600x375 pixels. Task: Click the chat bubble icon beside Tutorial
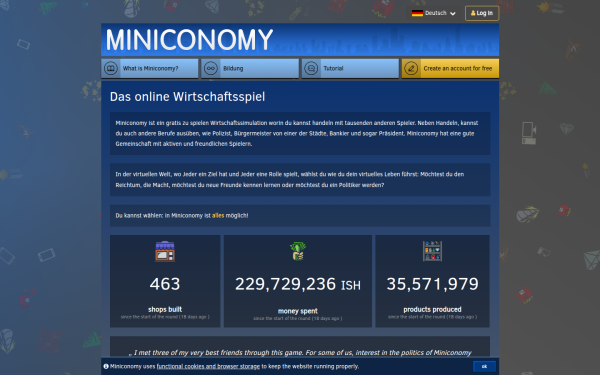(311, 68)
